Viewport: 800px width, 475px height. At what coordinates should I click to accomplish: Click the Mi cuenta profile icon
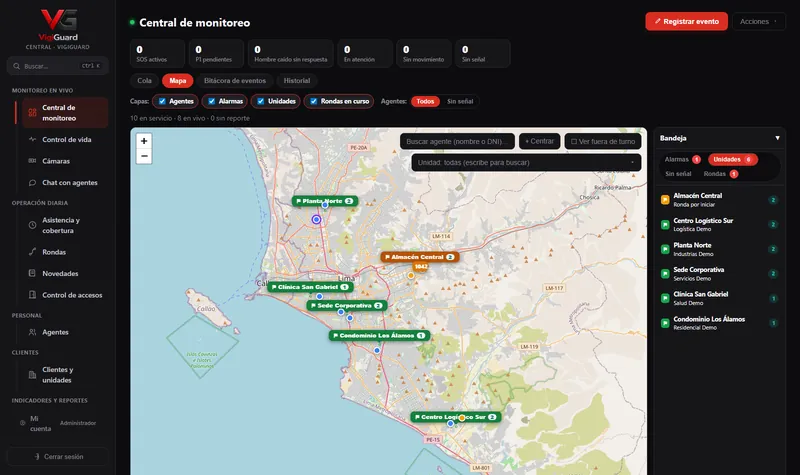[22, 423]
